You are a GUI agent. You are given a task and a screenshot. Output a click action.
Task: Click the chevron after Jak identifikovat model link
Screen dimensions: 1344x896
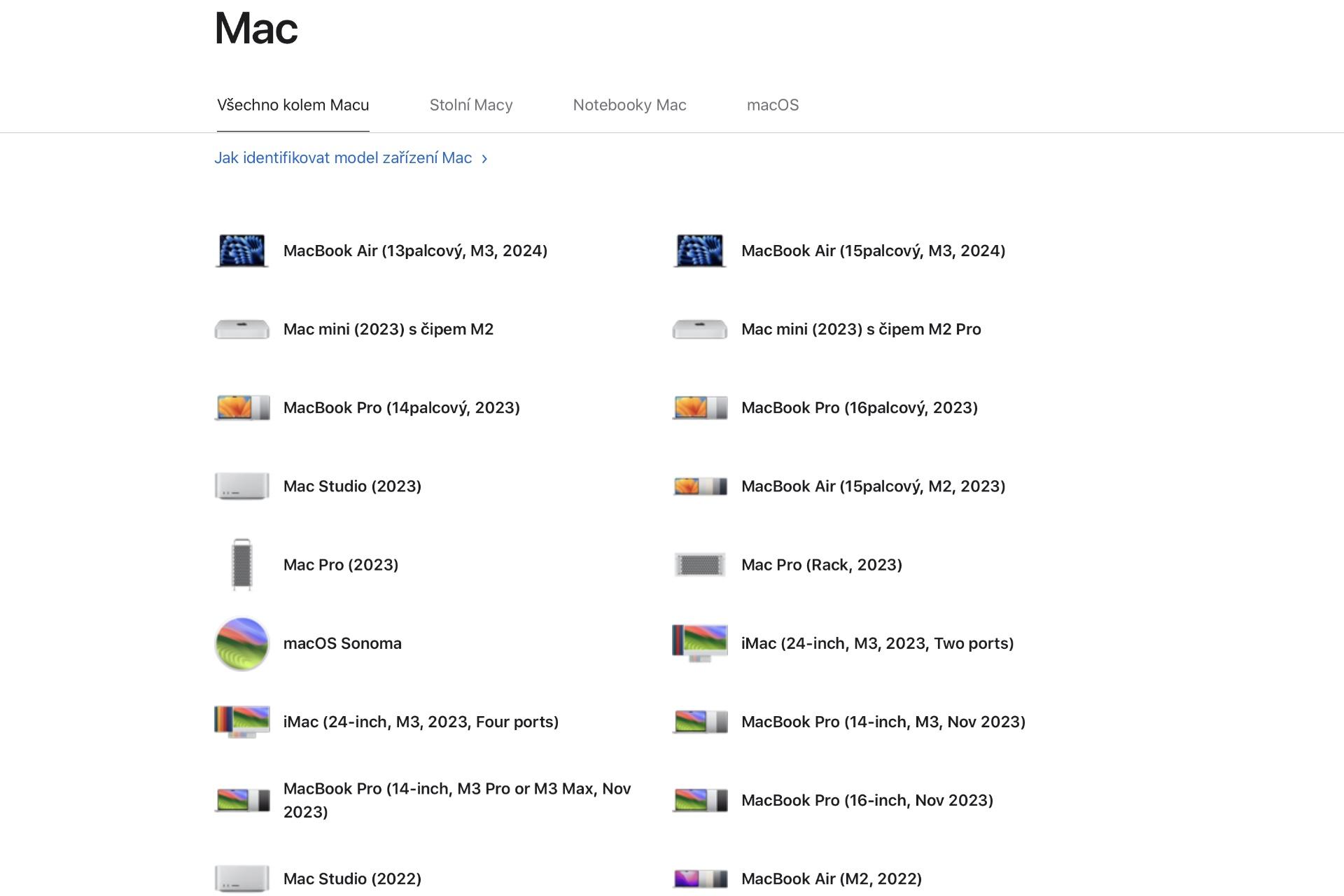coord(484,159)
